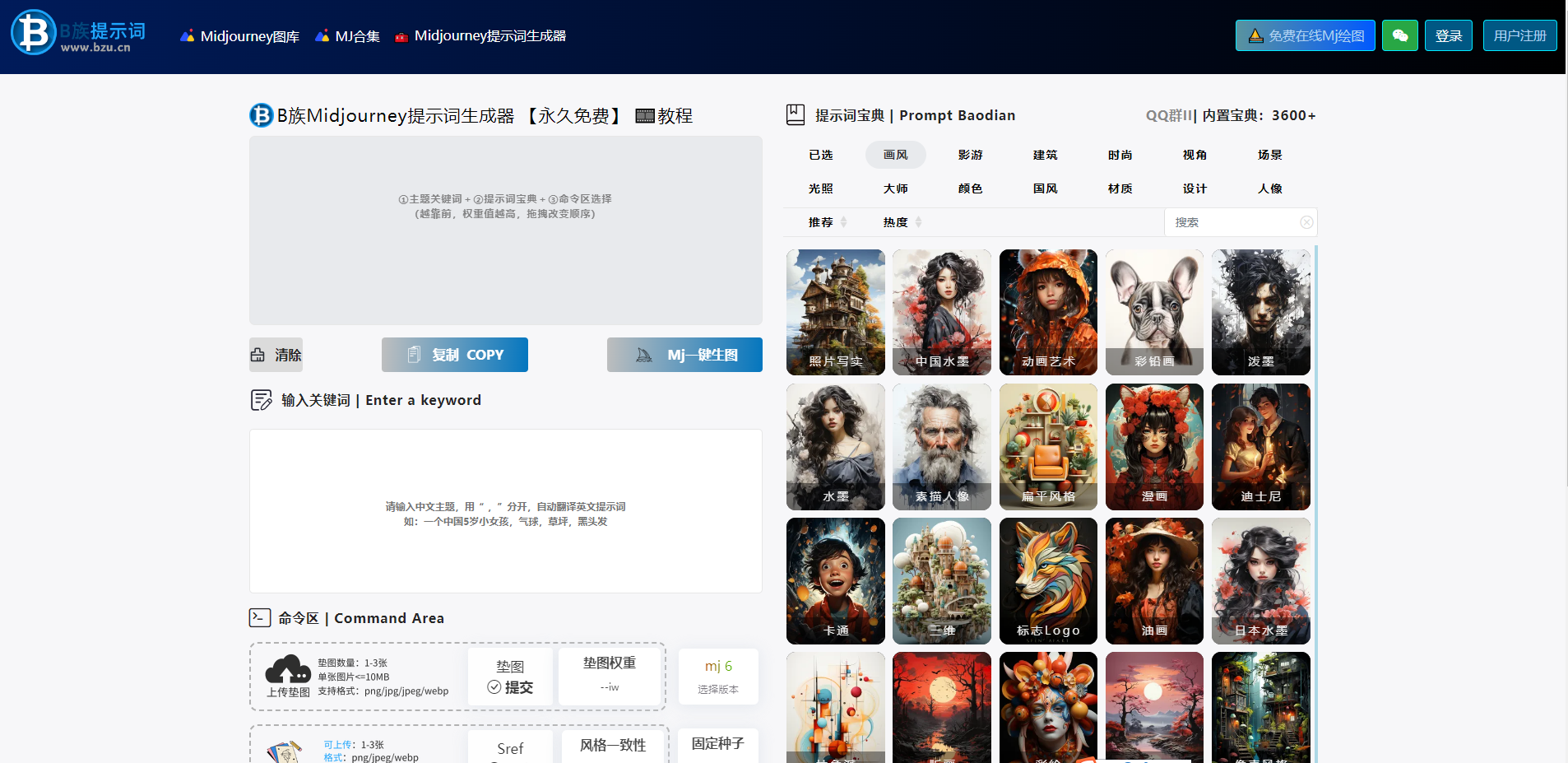
Task: Toggle the 垫图 提交 checkmark button
Action: click(510, 677)
